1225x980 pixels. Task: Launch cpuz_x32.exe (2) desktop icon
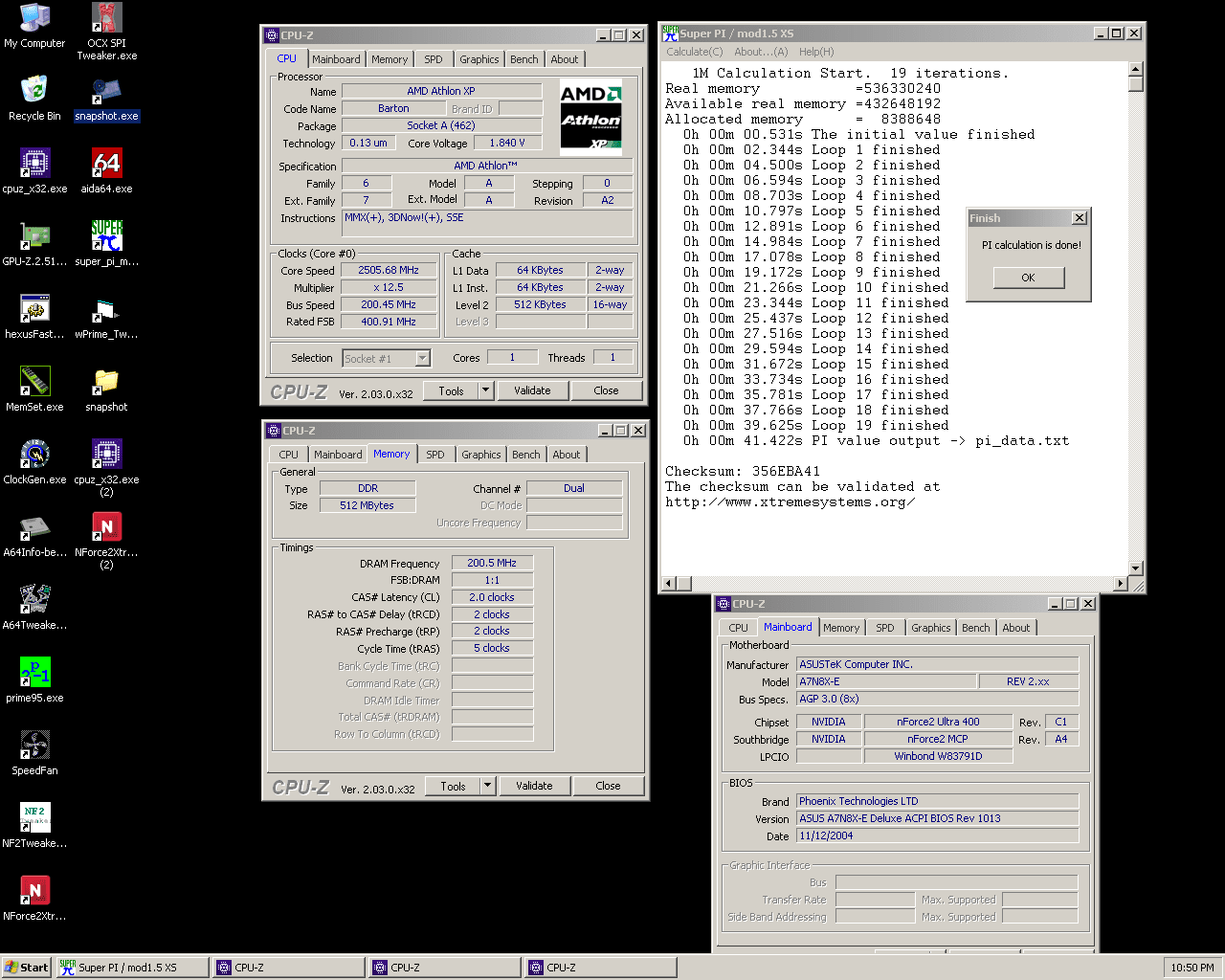(106, 468)
